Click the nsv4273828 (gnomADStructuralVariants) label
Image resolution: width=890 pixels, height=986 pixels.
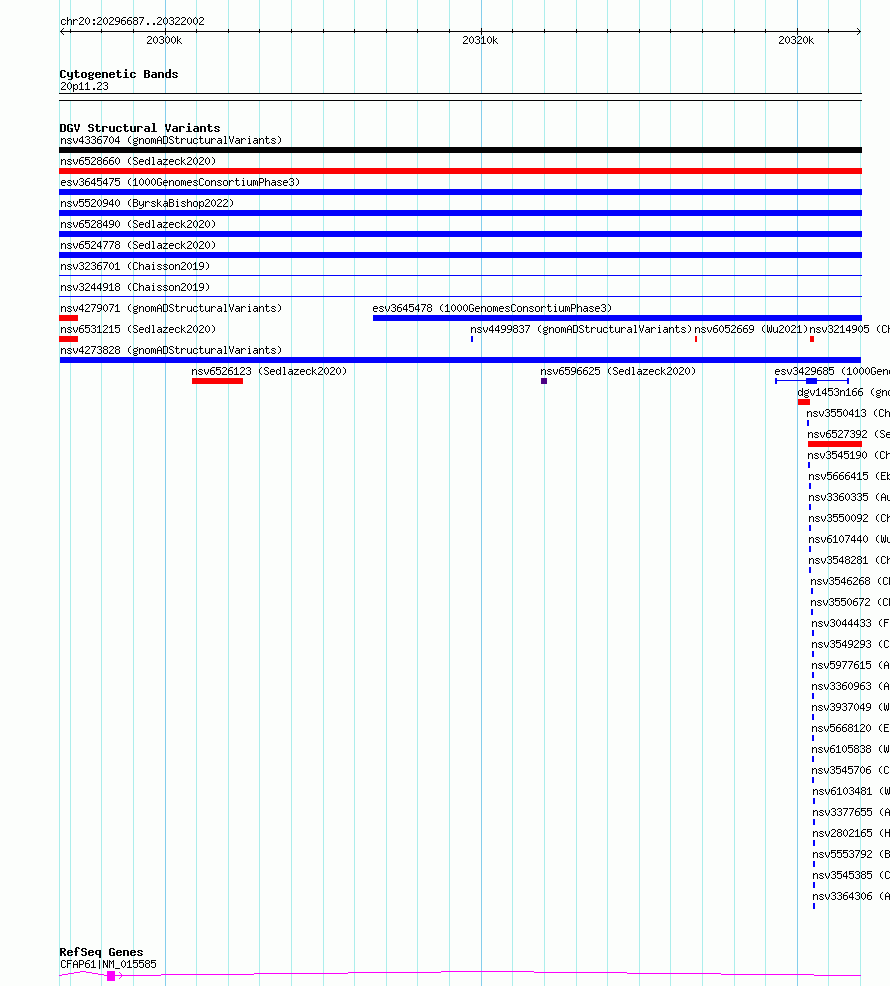coord(171,350)
